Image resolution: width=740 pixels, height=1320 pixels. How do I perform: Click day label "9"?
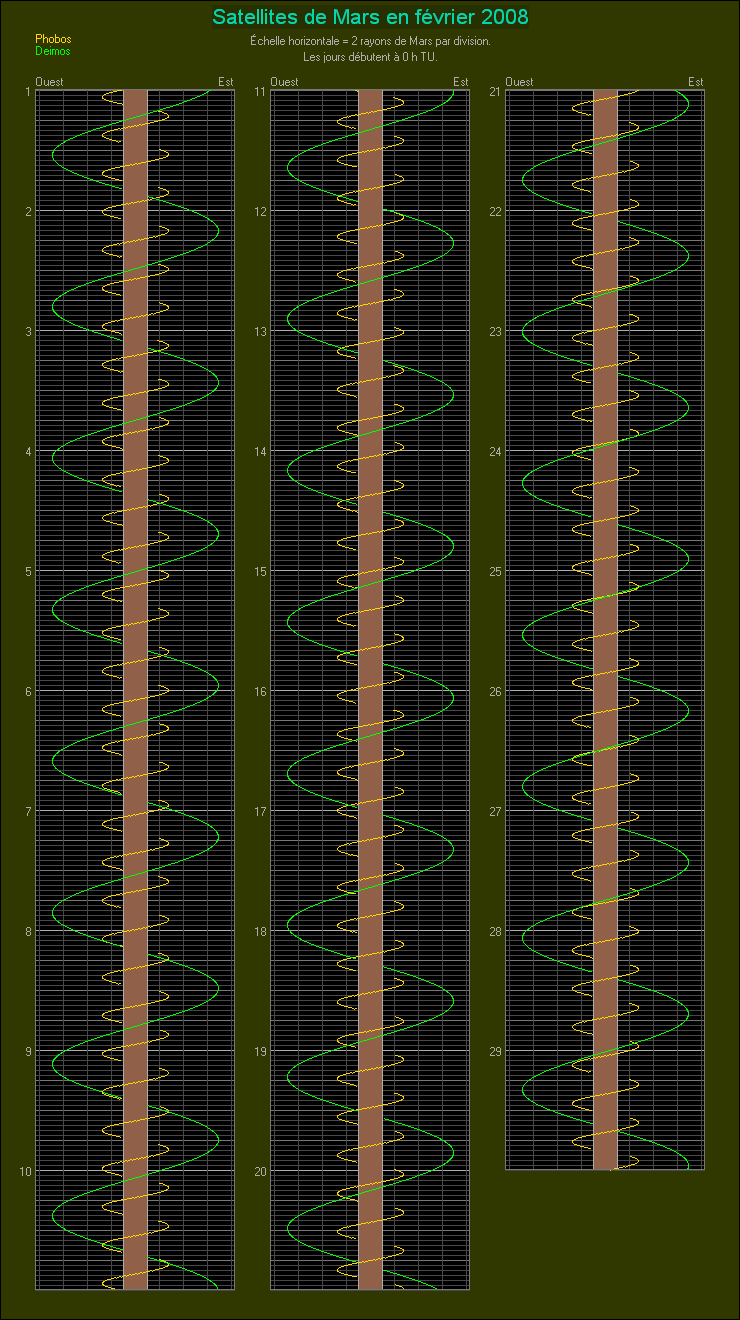[27, 1051]
